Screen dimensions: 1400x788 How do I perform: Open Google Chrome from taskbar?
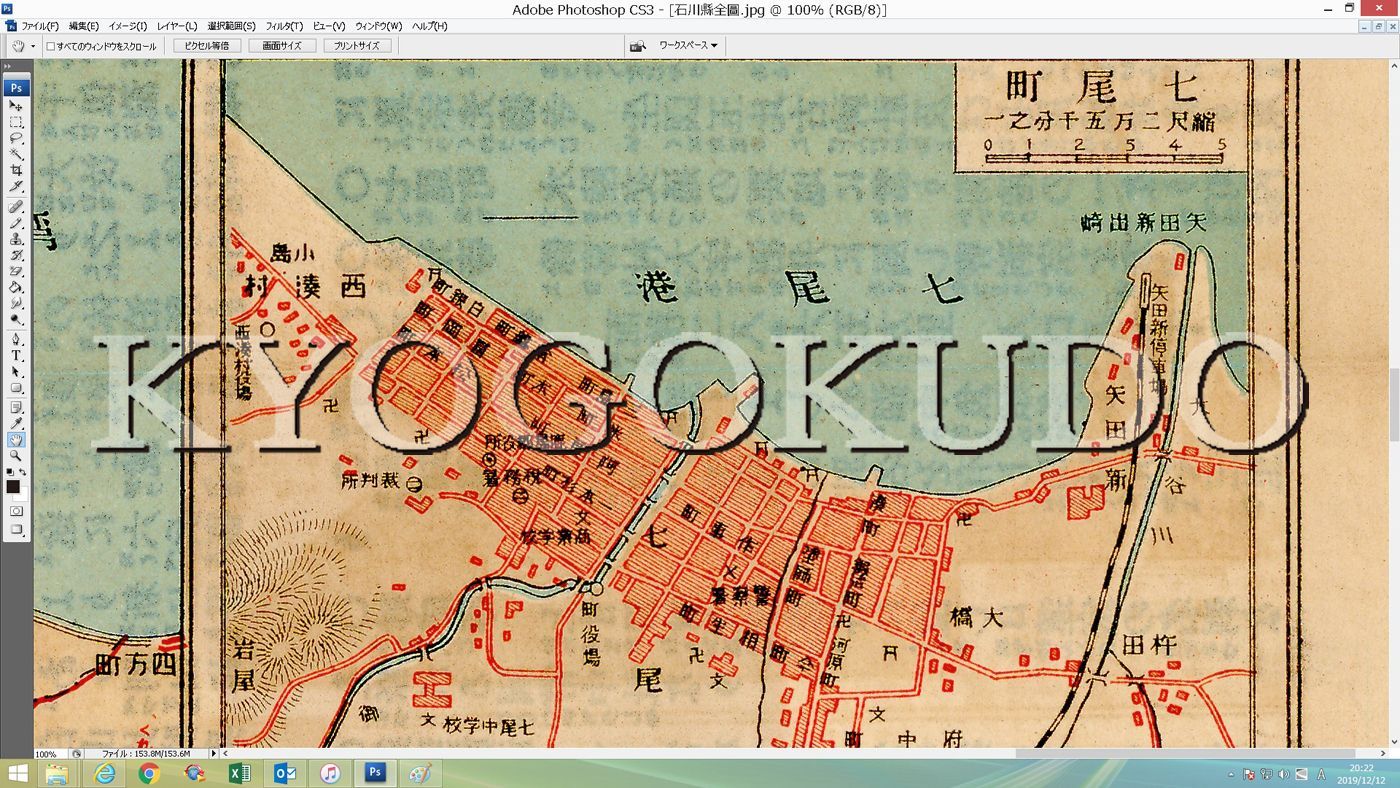tap(149, 774)
